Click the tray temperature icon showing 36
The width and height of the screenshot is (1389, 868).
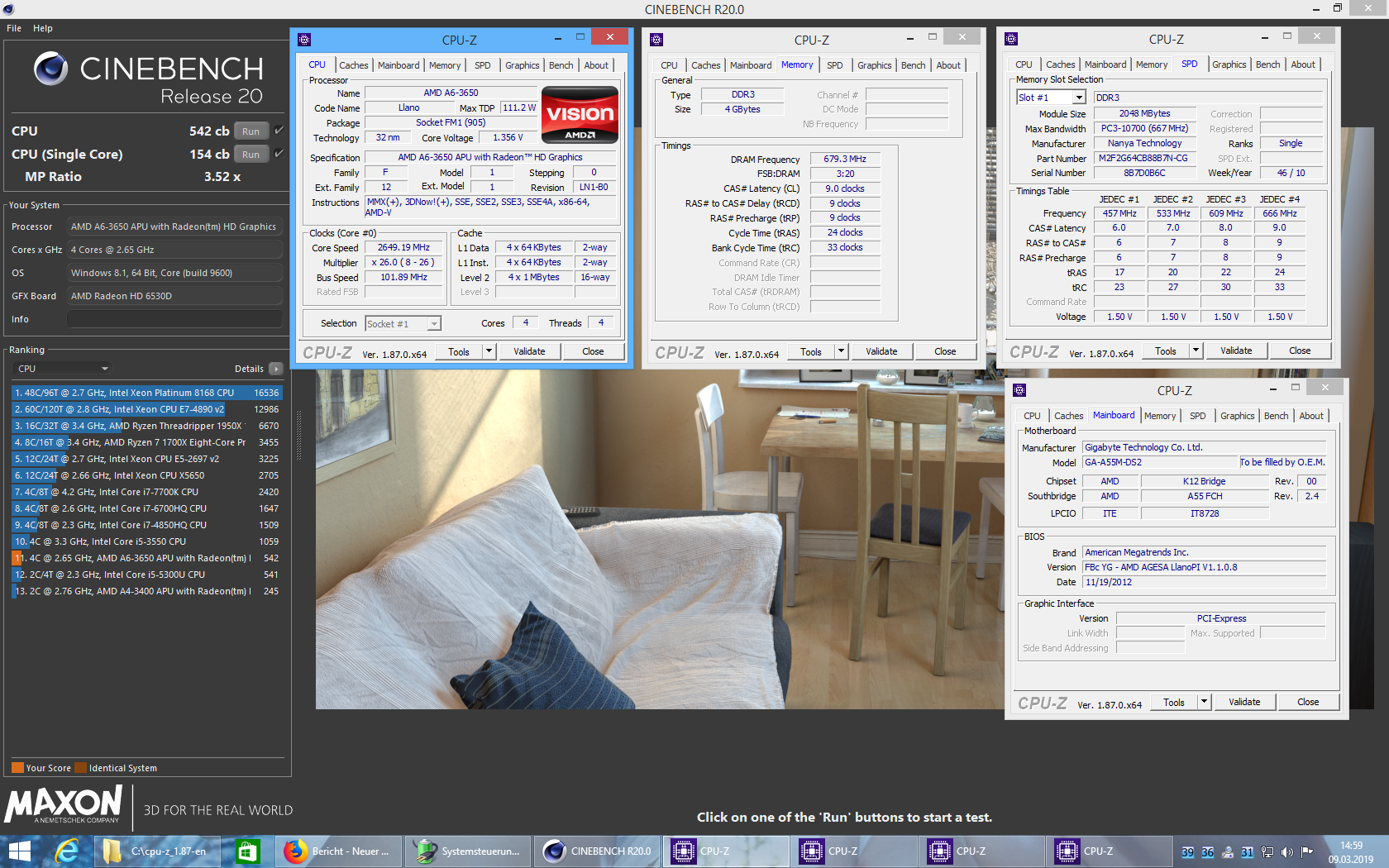point(1208,851)
